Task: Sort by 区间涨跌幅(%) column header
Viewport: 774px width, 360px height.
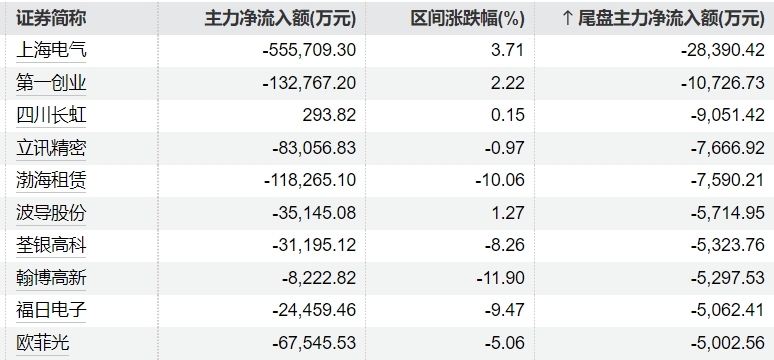Action: [467, 19]
